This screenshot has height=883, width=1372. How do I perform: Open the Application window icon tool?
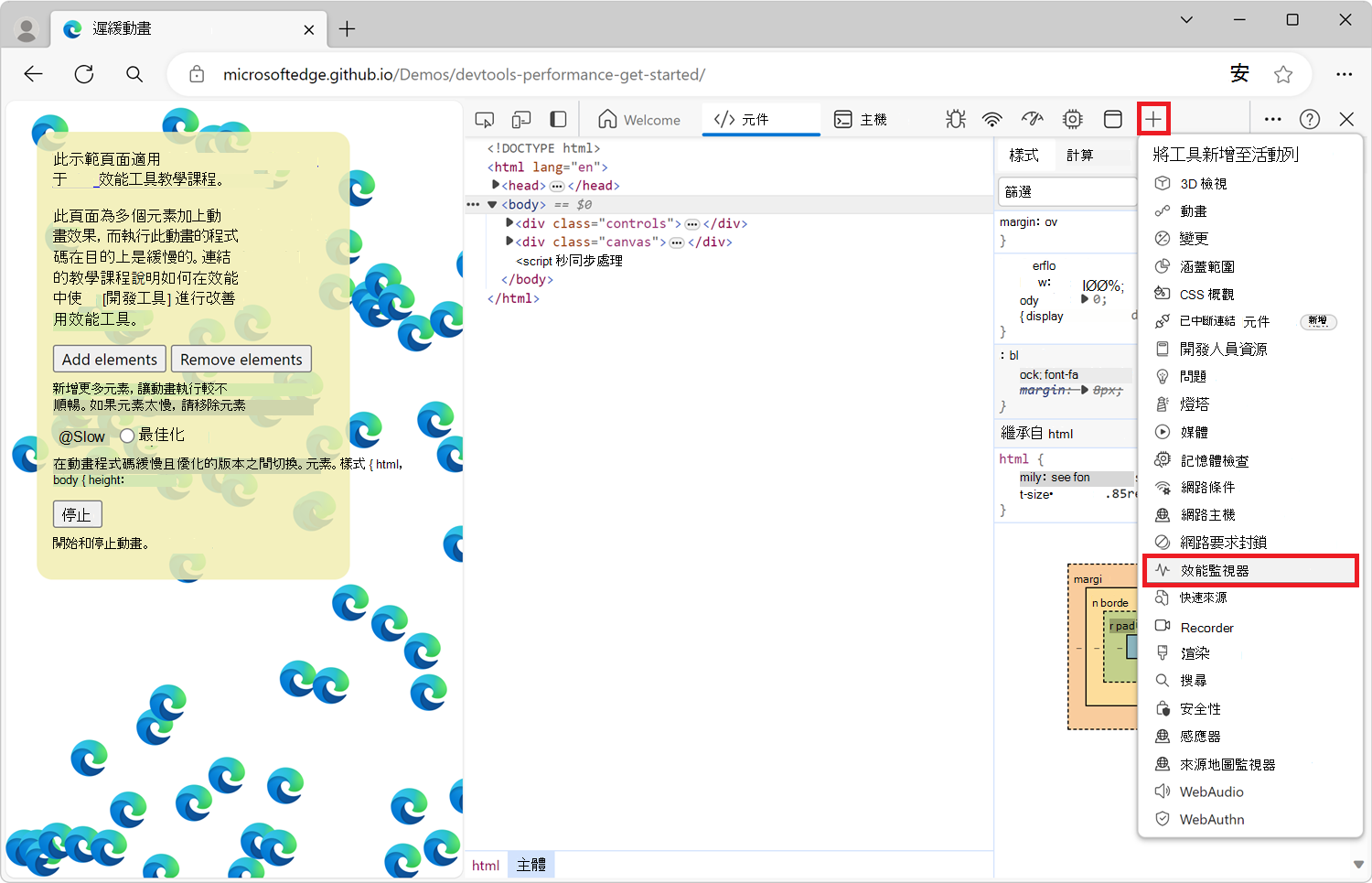pos(1113,119)
